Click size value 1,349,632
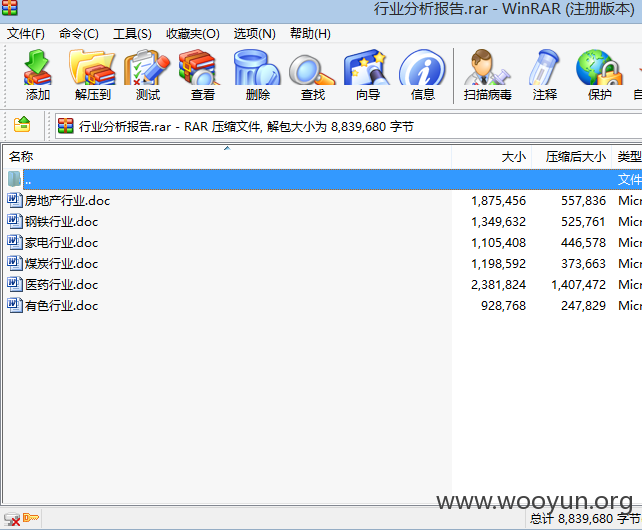This screenshot has width=642, height=530. (x=498, y=222)
